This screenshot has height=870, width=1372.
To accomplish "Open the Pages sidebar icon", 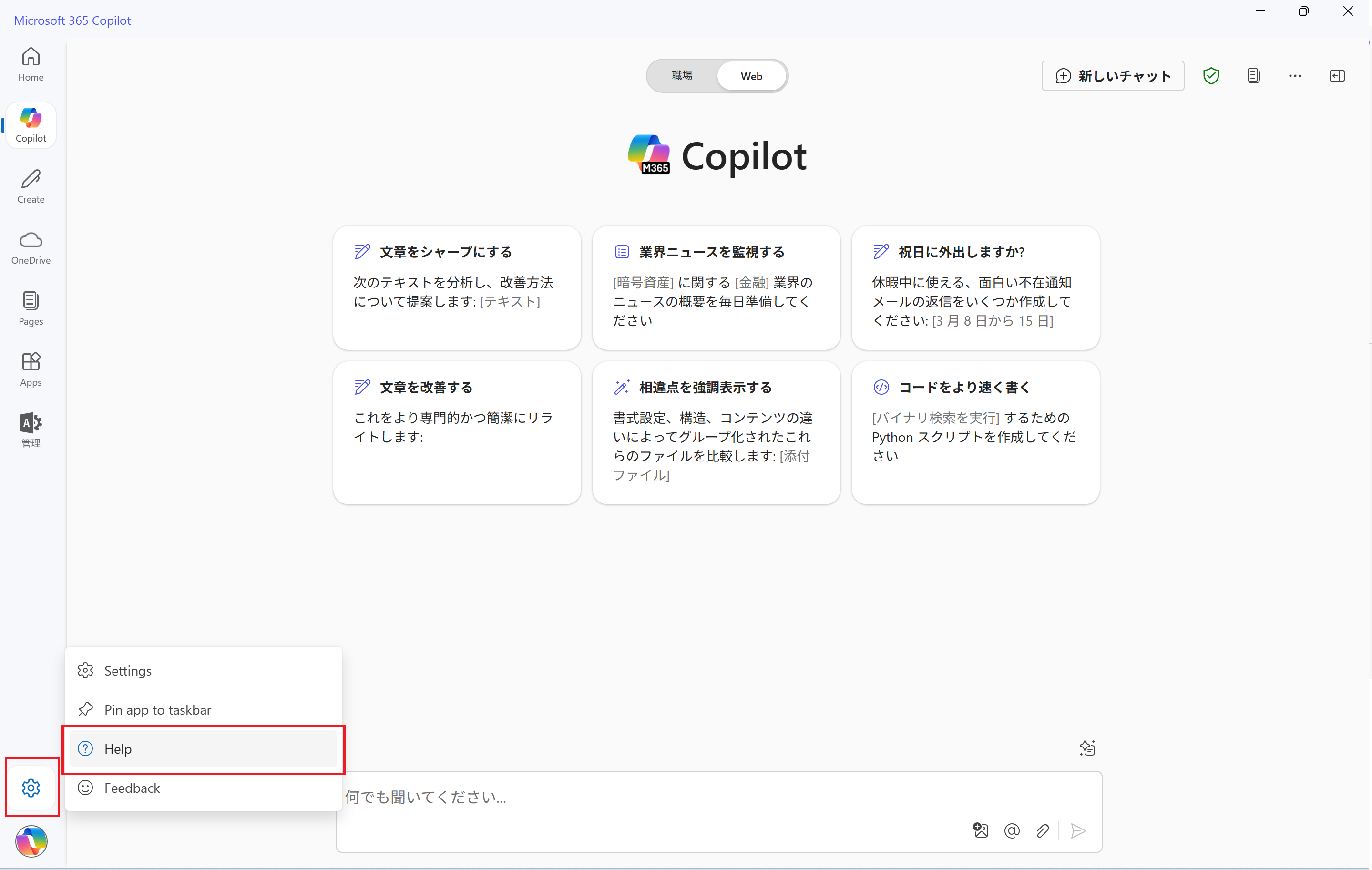I will [x=31, y=308].
